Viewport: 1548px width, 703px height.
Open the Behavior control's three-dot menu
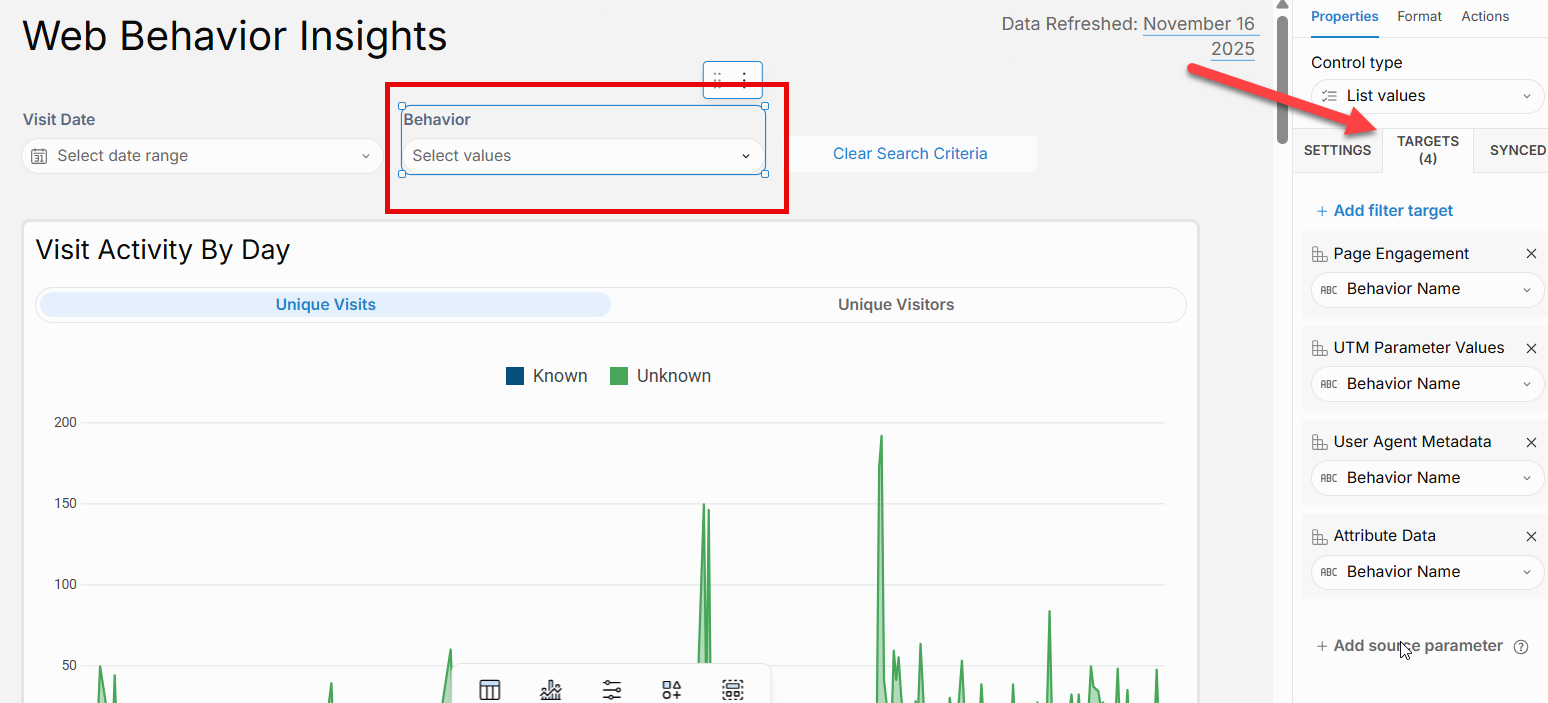point(744,80)
